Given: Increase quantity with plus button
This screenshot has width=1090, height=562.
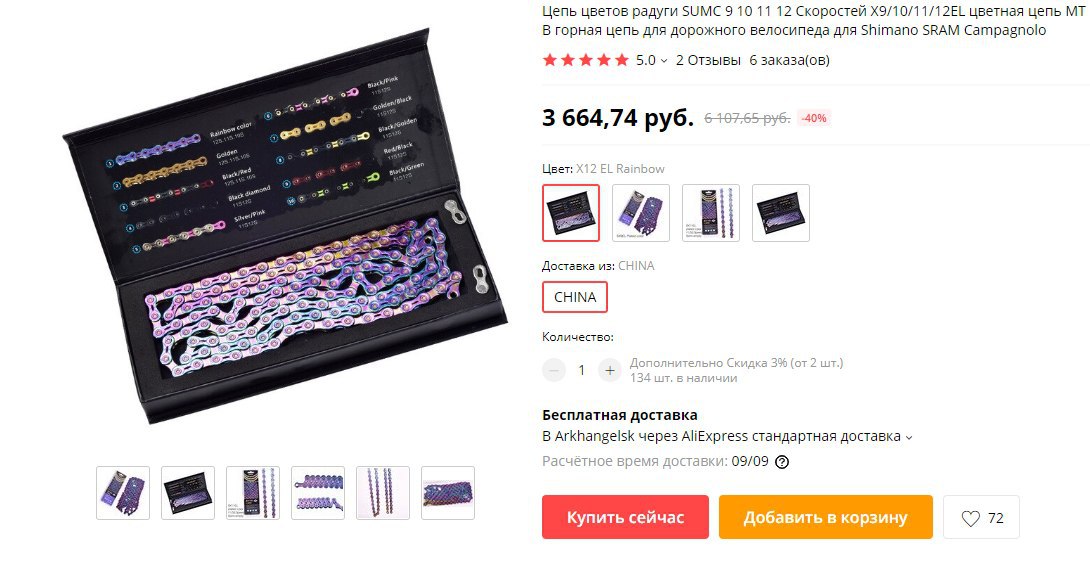Looking at the screenshot, I should pos(610,371).
